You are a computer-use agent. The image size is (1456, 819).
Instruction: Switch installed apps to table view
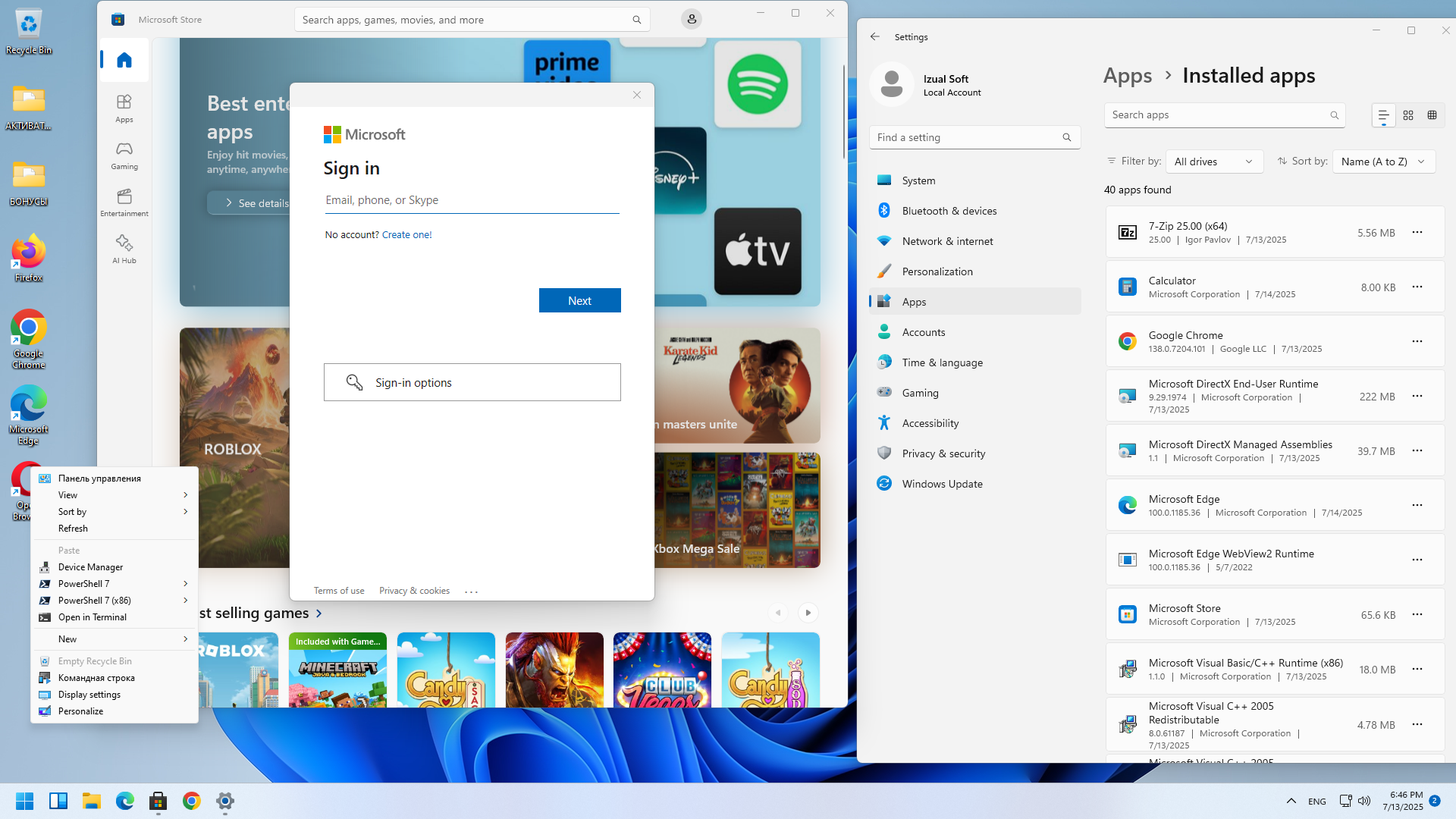pyautogui.click(x=1432, y=115)
